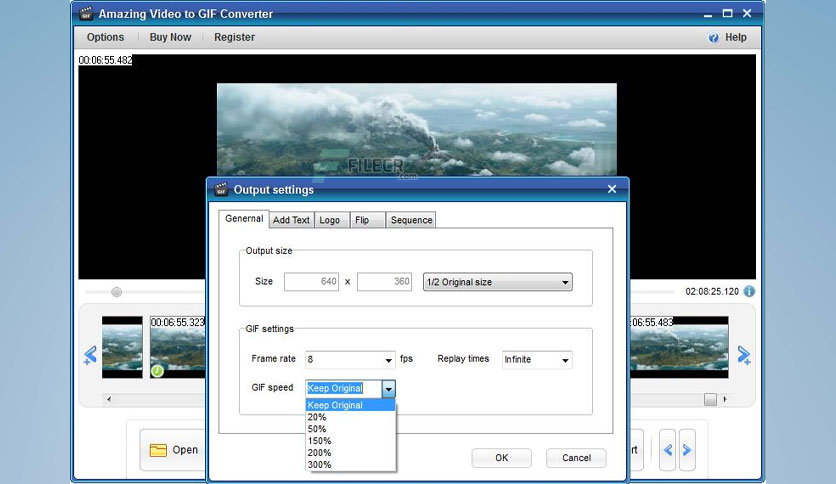Click the Open folder icon
The width and height of the screenshot is (836, 484).
[x=158, y=450]
